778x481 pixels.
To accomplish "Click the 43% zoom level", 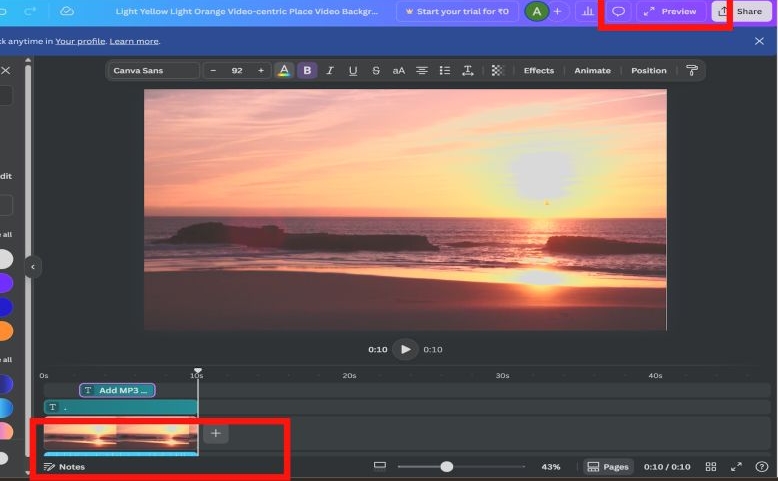I will pyautogui.click(x=551, y=467).
